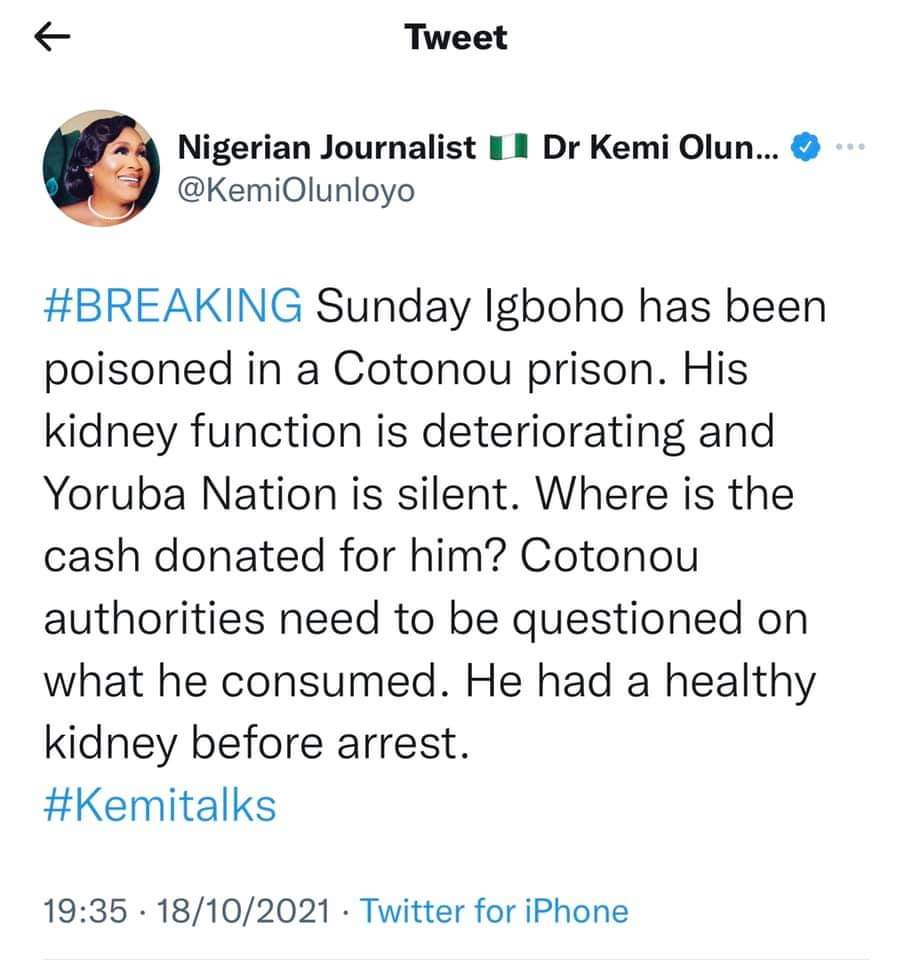This screenshot has width=912, height=960.
Task: Click the blue verified badge
Action: [804, 149]
